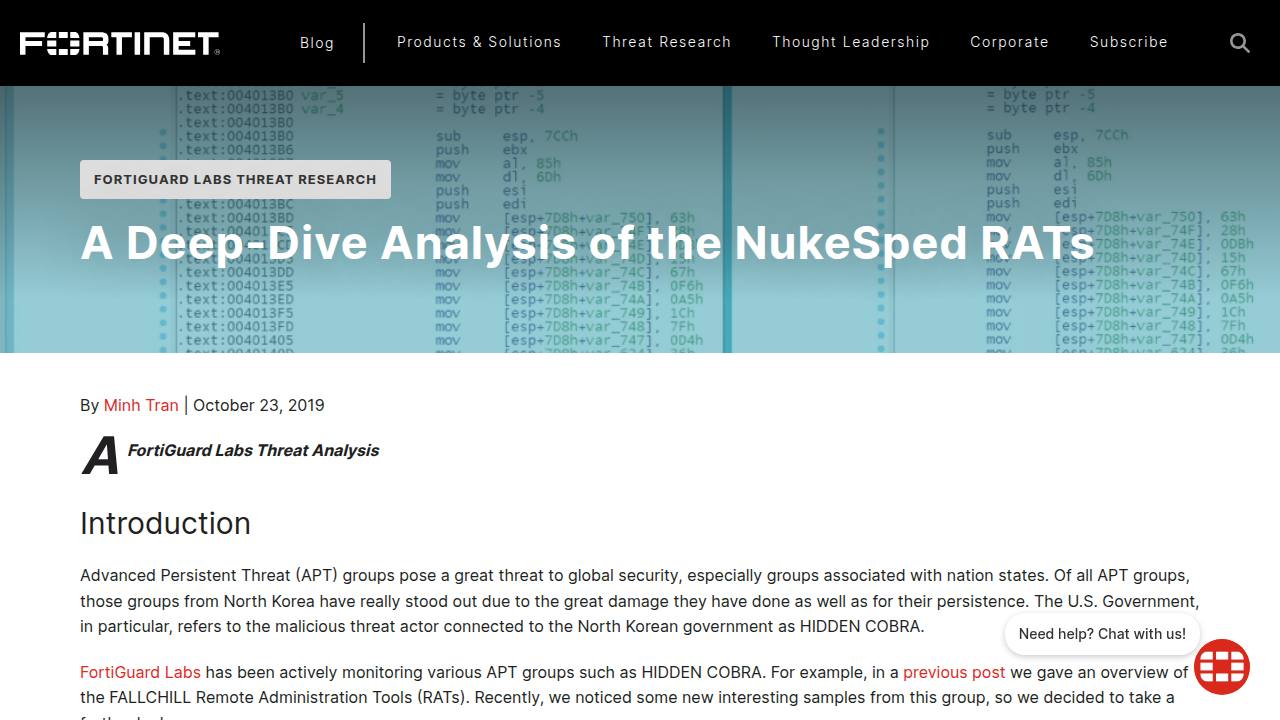Click the Need help? Chat with us! bubble

(x=1102, y=634)
